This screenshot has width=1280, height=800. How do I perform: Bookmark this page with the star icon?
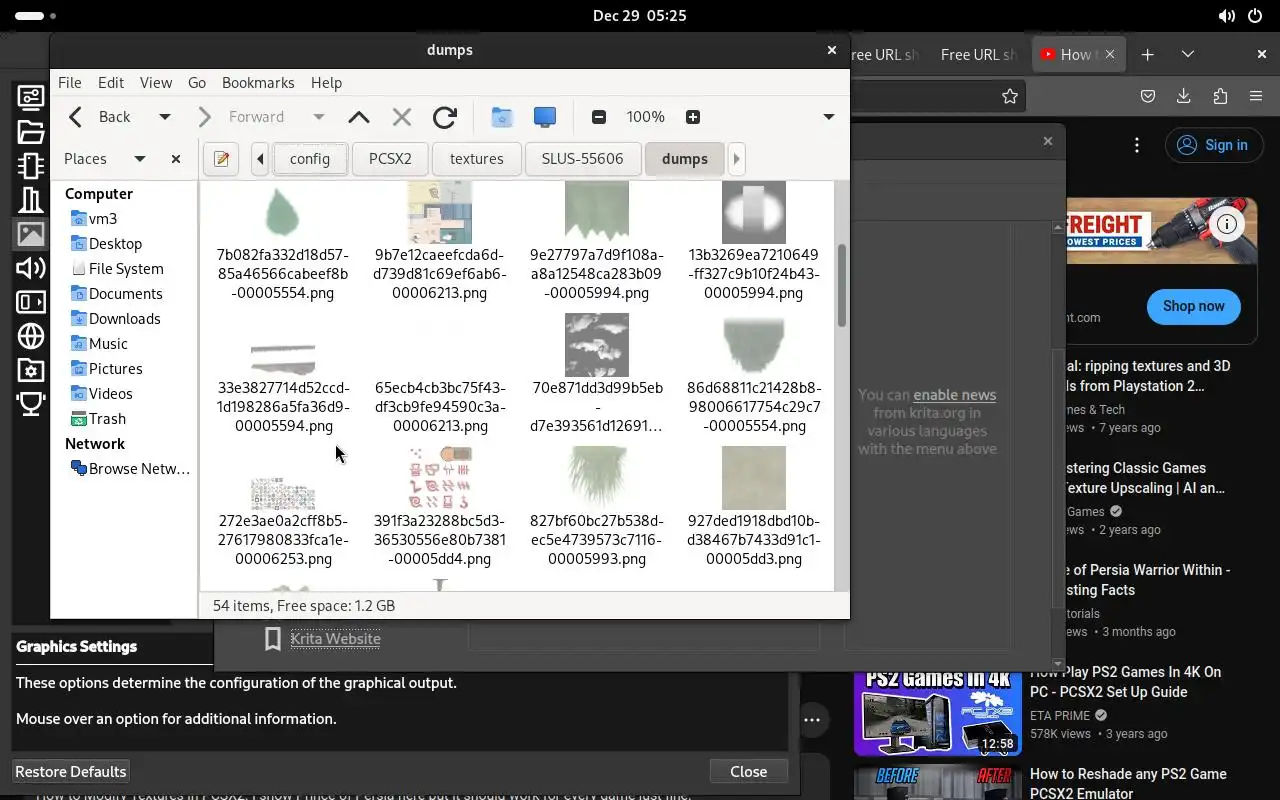click(x=1010, y=96)
